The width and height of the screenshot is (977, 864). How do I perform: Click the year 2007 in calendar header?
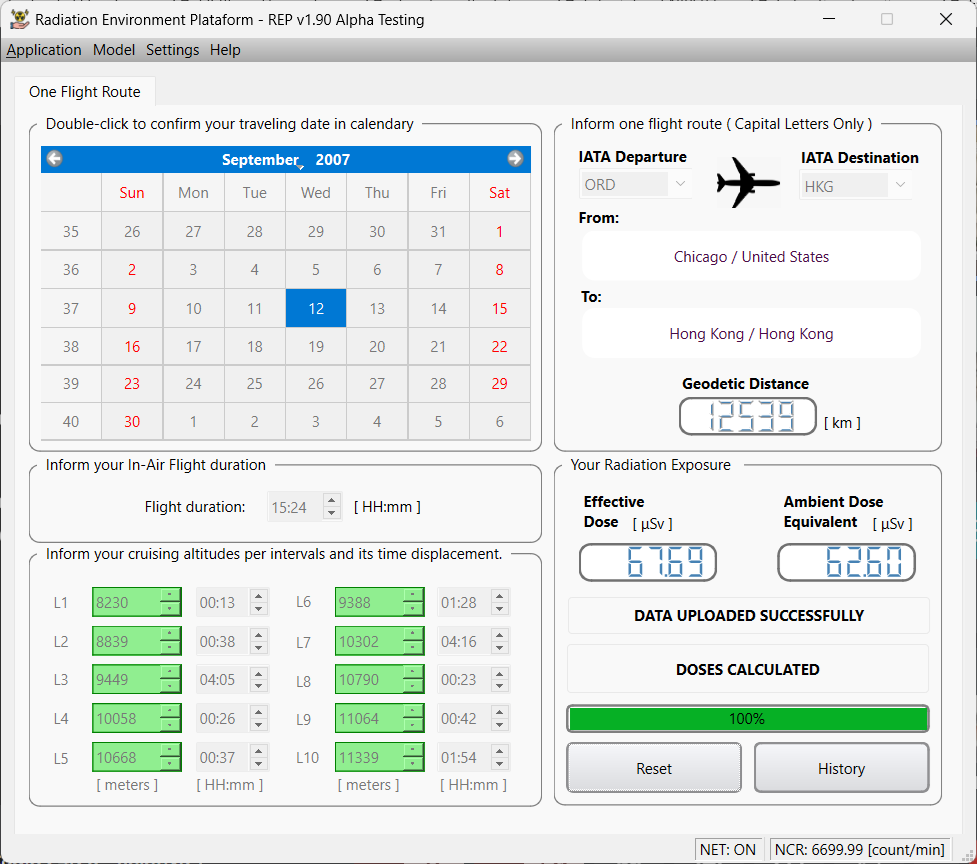tap(333, 160)
